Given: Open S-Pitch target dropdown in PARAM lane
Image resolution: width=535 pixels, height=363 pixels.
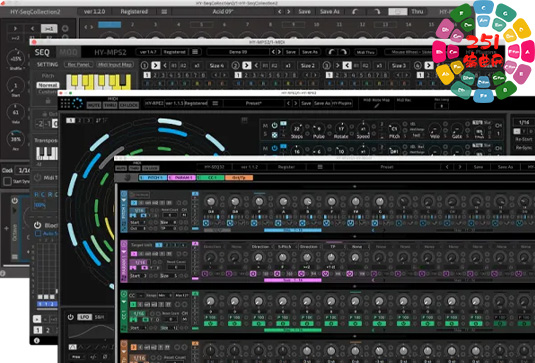Looking at the screenshot, I should click(x=285, y=246).
